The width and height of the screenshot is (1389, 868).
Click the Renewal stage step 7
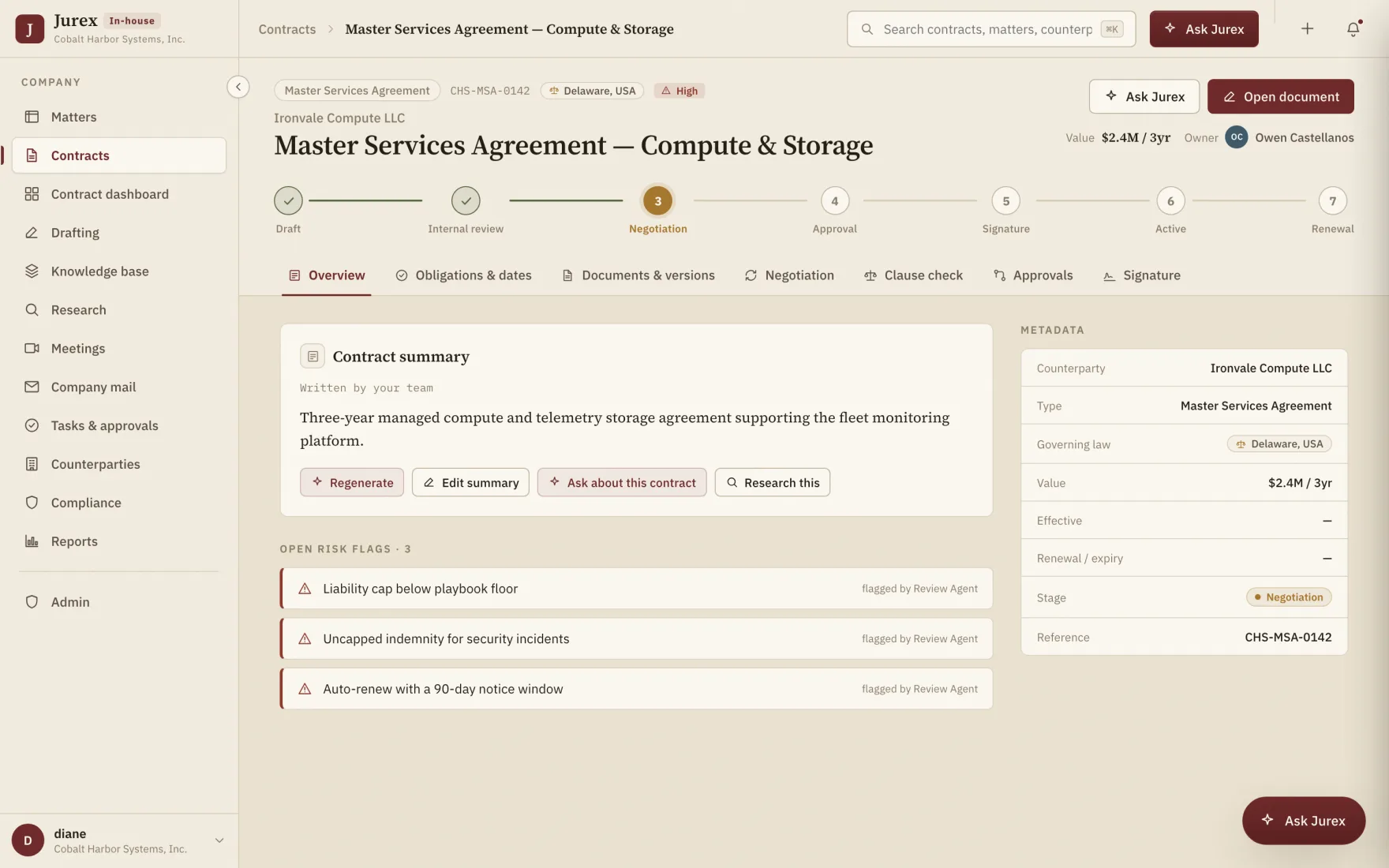click(x=1332, y=201)
